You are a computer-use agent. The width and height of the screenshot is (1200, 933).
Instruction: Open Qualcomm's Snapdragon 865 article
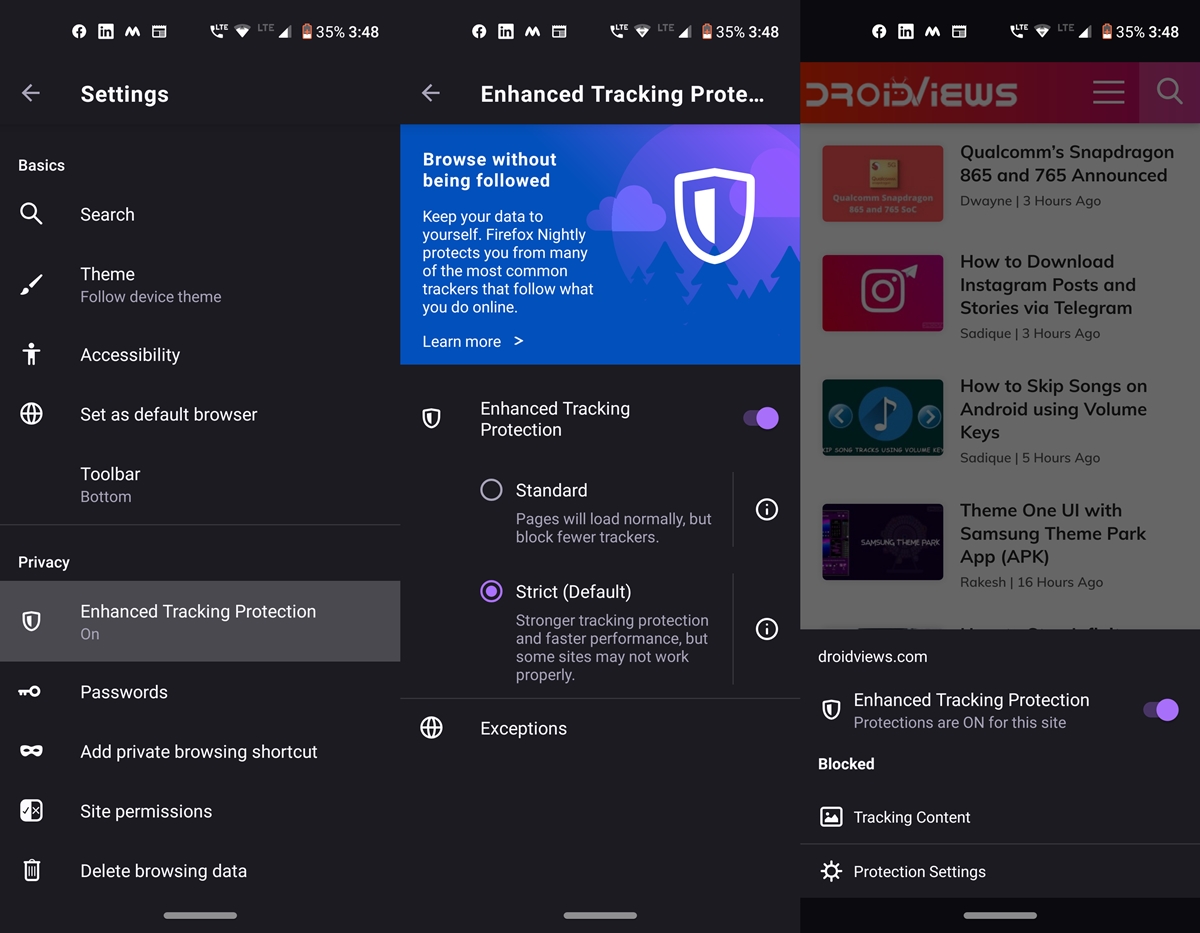click(x=1066, y=163)
